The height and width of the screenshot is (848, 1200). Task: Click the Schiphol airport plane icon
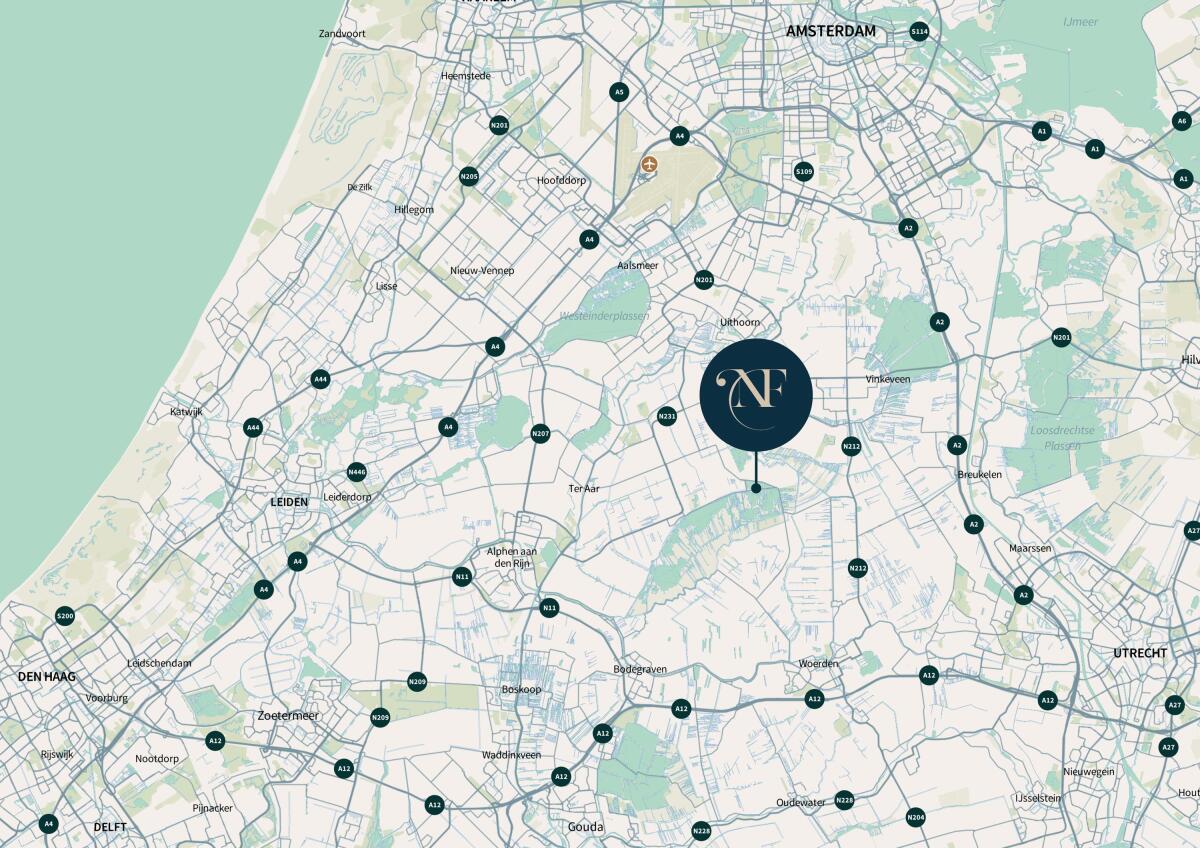(x=650, y=164)
